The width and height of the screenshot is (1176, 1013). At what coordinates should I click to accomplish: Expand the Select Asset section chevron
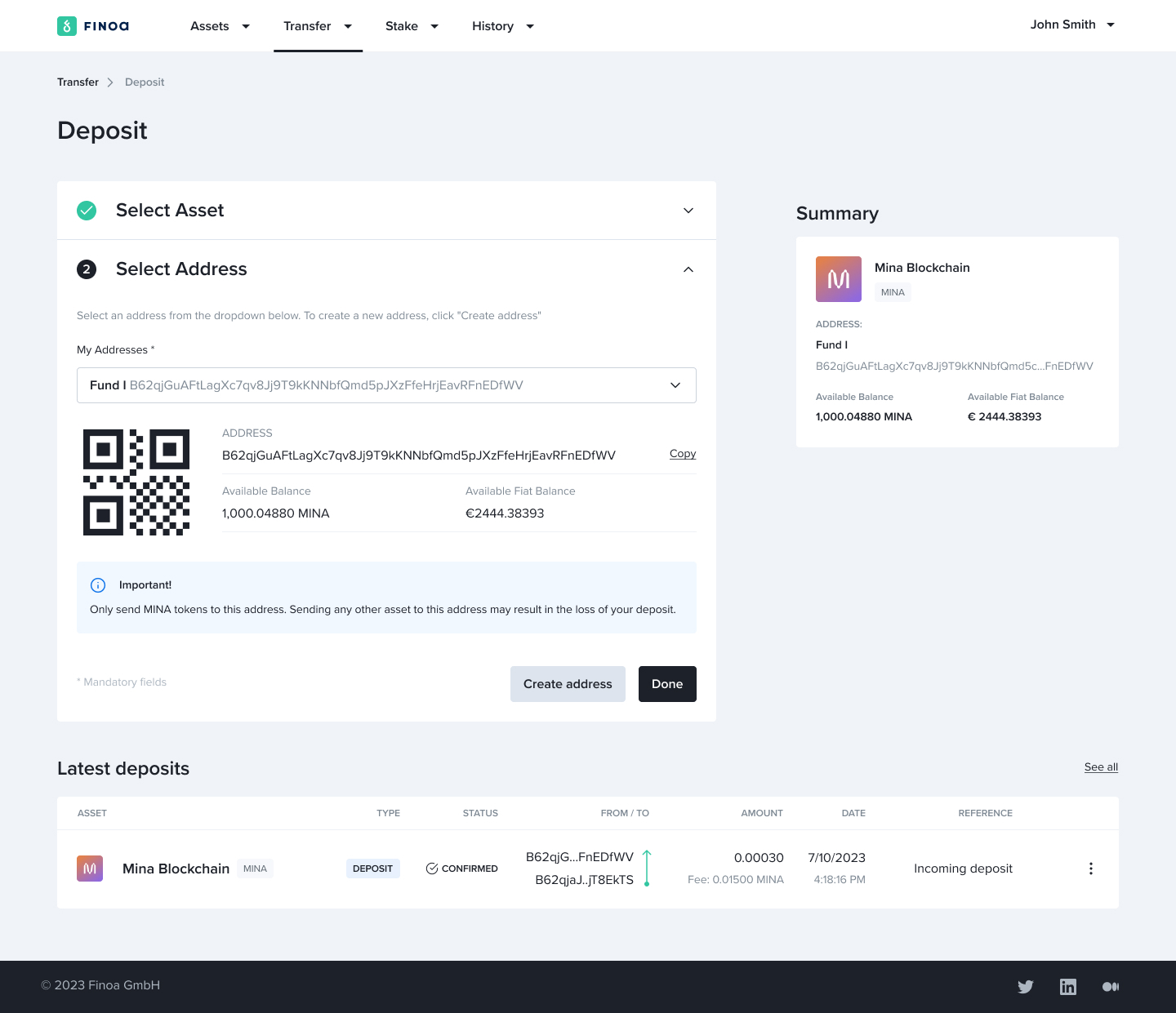[688, 211]
